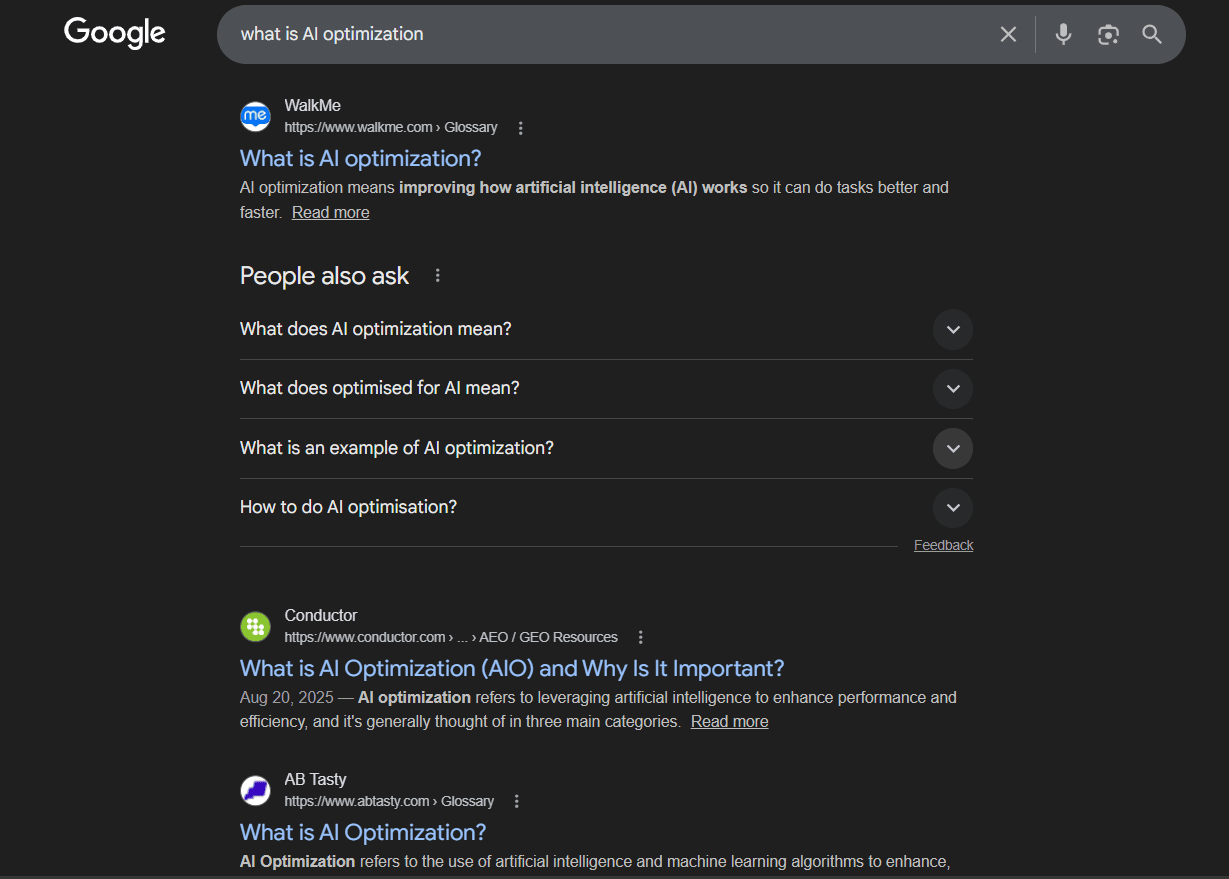Click the Feedback link
This screenshot has width=1229, height=879.
[x=943, y=544]
